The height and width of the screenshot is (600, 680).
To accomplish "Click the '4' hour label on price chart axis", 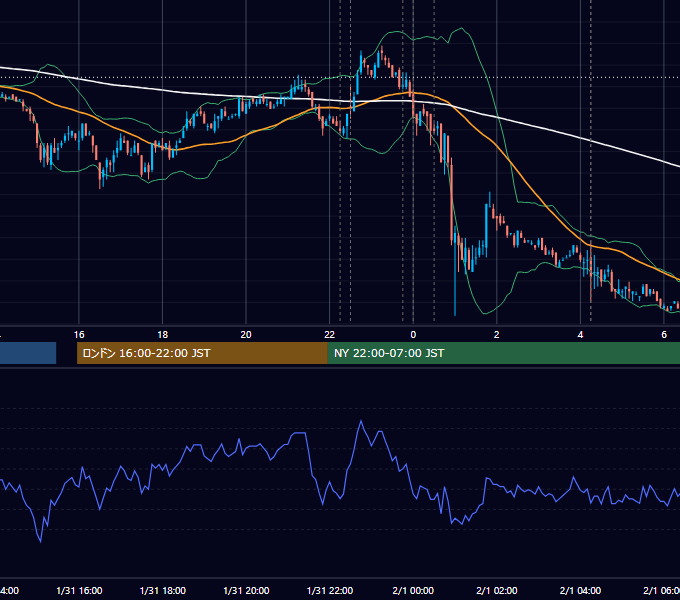I will 580,335.
